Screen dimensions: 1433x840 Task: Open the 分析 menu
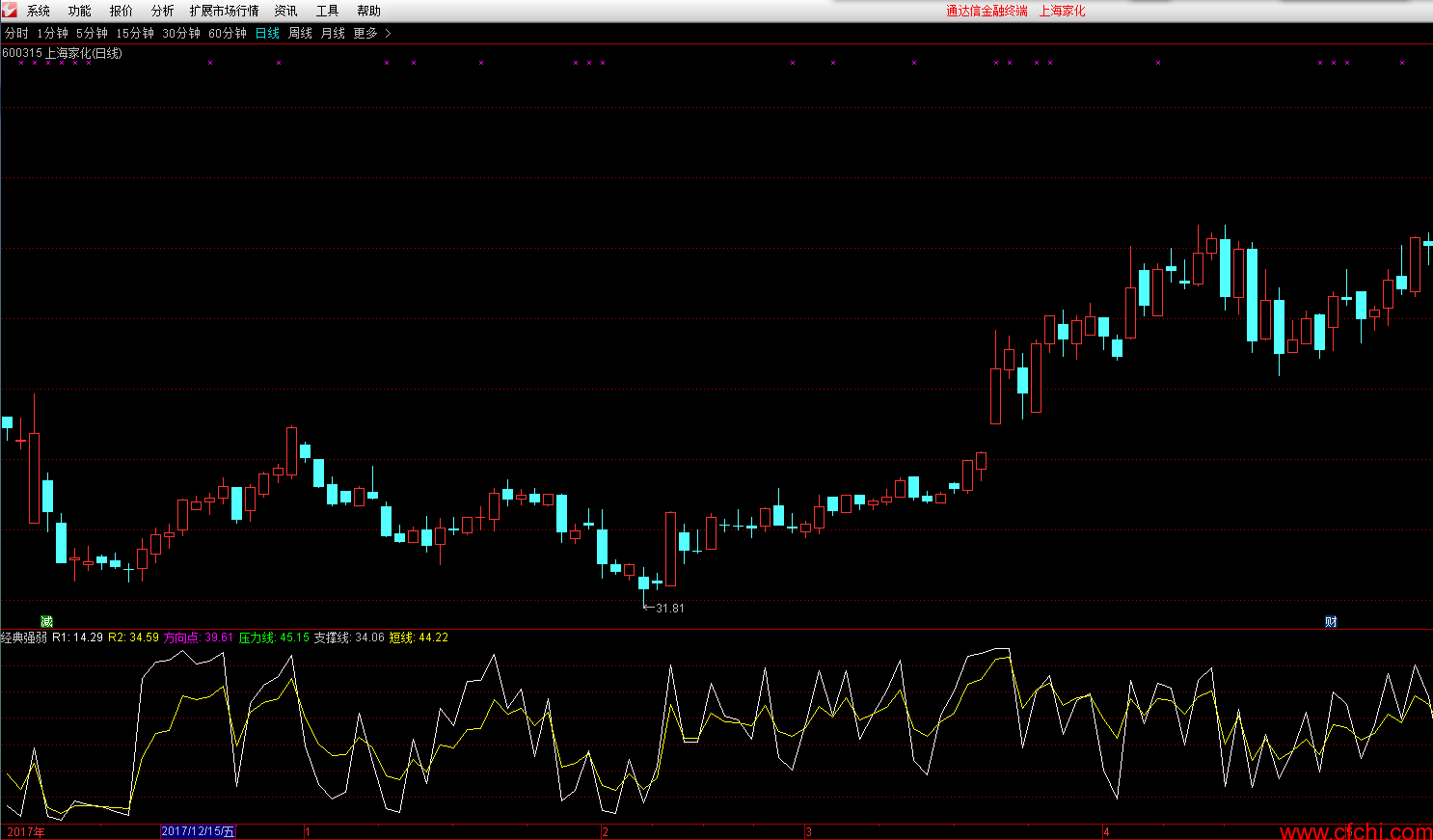tap(163, 11)
